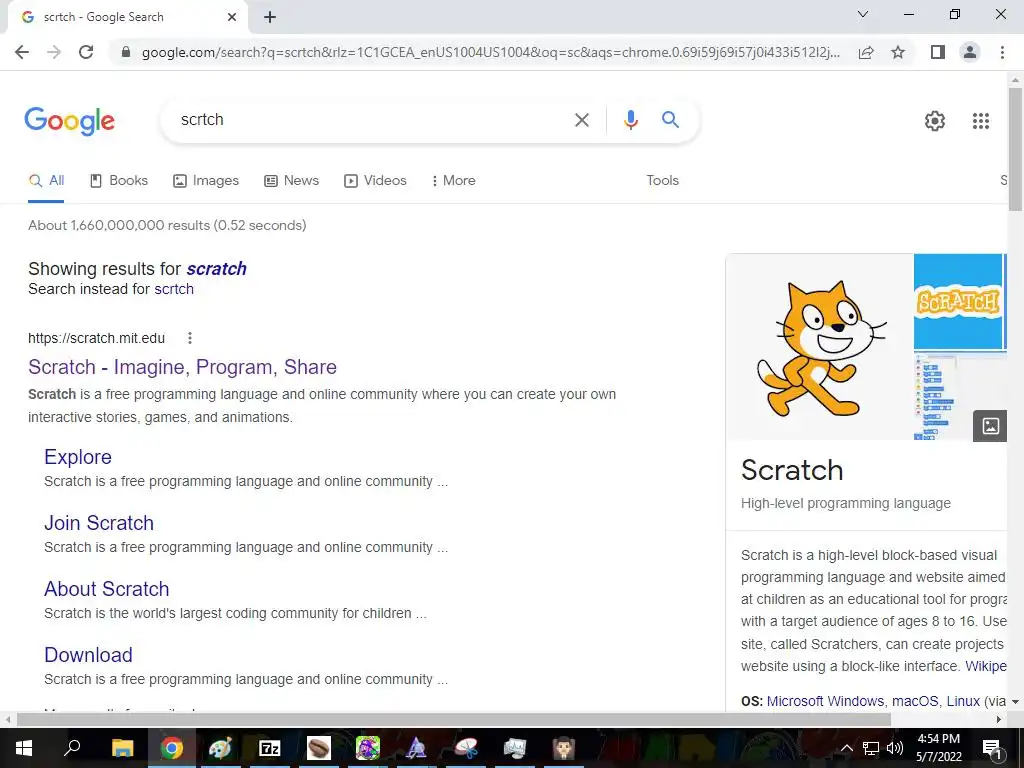Open the notification center

click(991, 748)
